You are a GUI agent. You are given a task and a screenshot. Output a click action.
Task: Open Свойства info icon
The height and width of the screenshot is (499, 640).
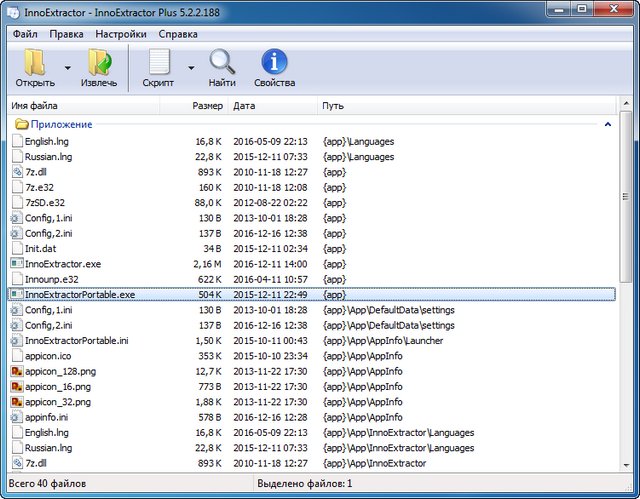coord(274,63)
